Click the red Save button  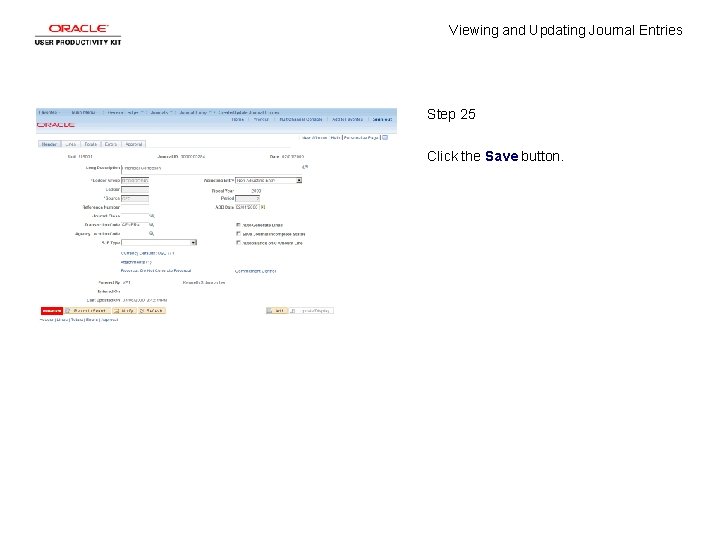(51, 311)
